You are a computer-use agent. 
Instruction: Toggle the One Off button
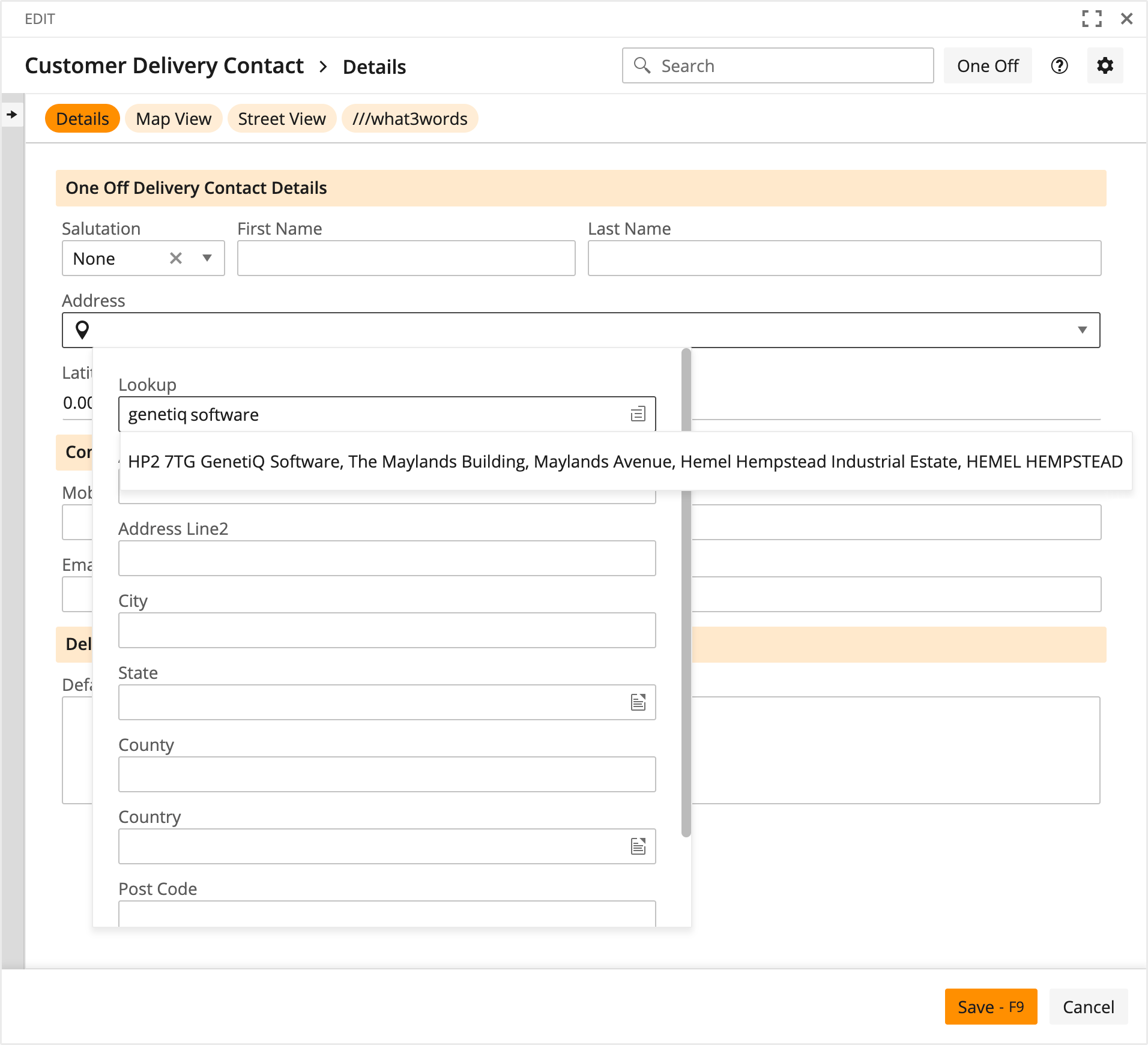987,65
